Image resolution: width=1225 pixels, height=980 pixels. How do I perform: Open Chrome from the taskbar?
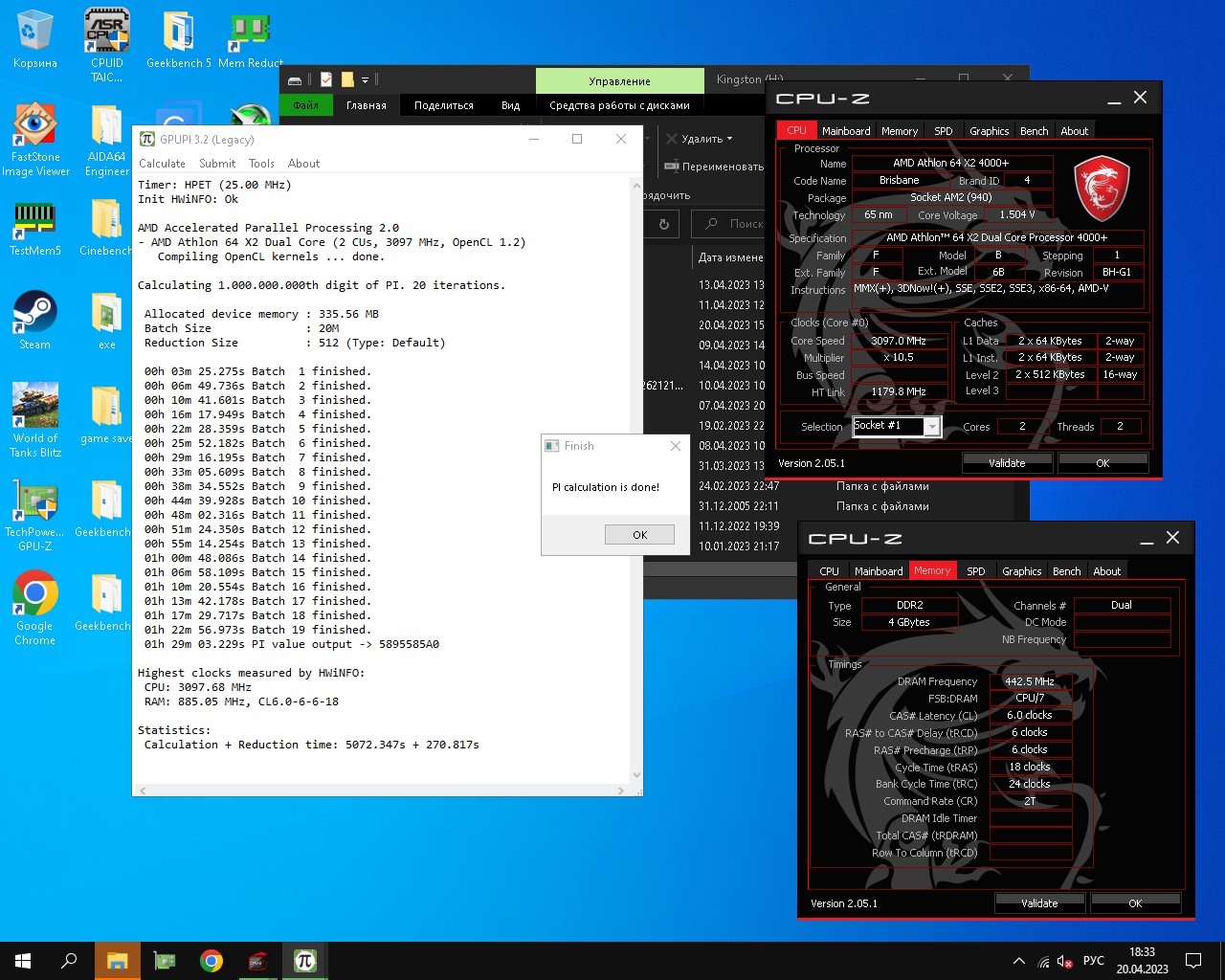212,961
